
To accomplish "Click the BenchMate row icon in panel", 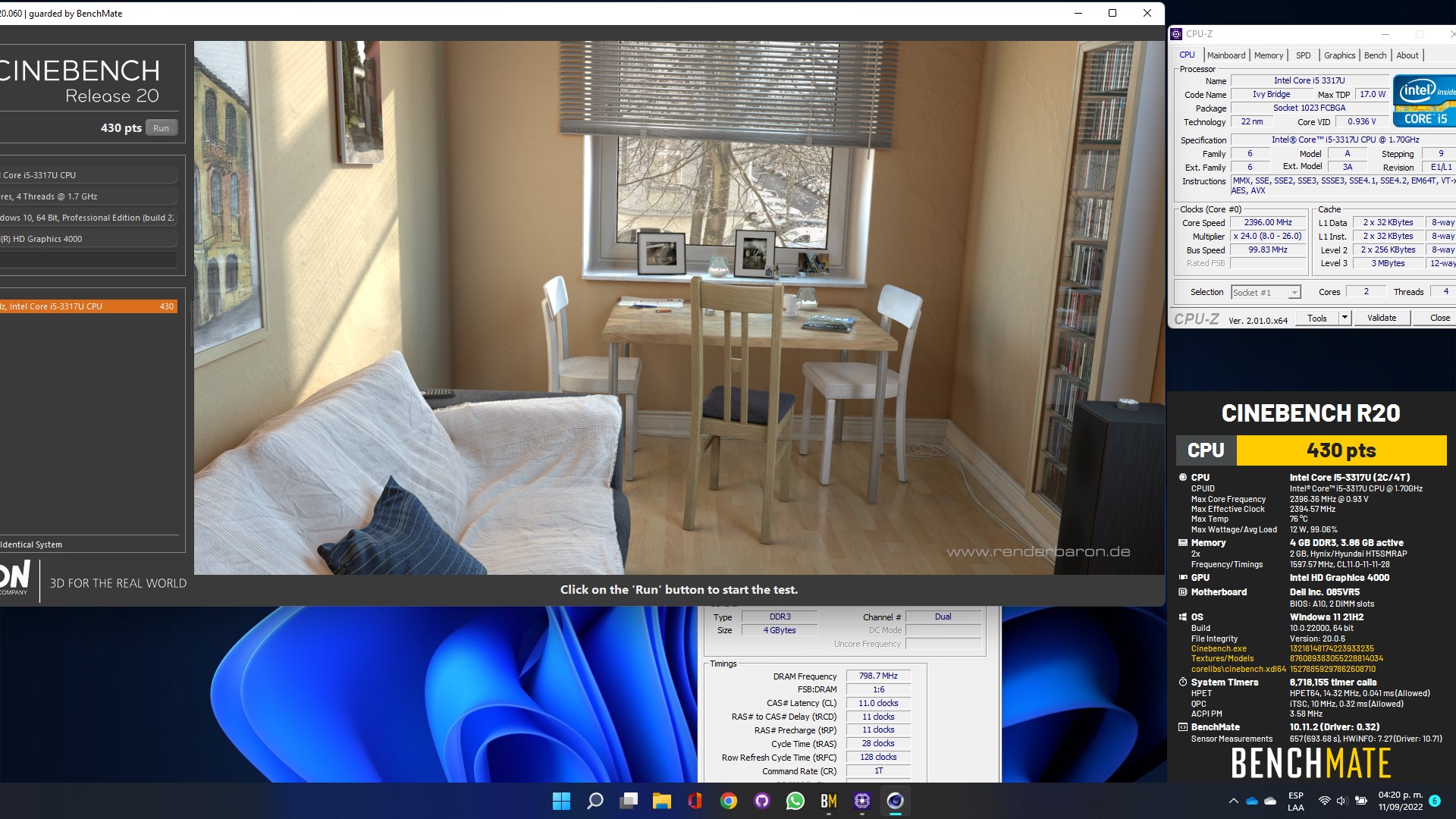I will pos(1182,727).
